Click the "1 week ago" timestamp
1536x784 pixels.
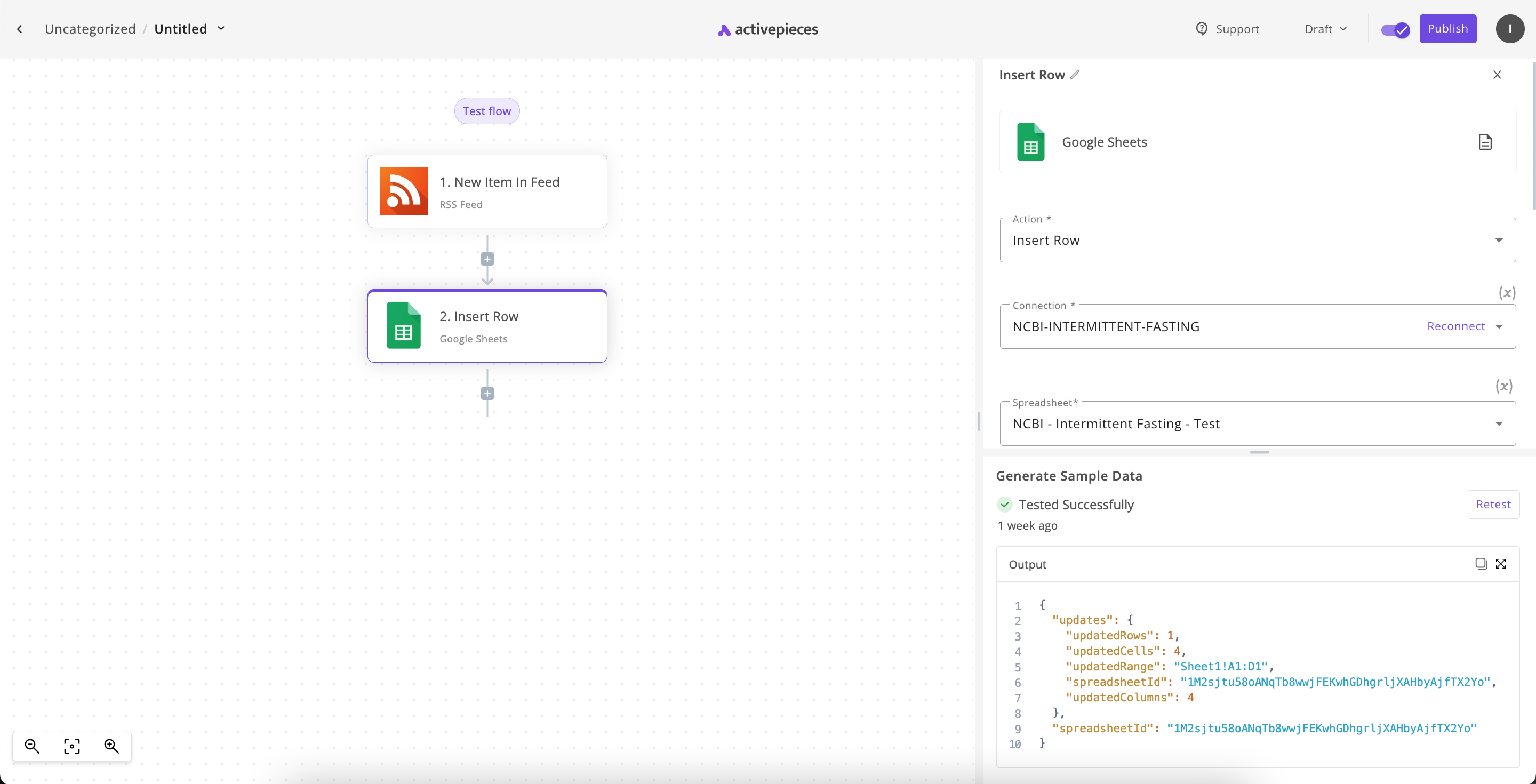pyautogui.click(x=1027, y=525)
